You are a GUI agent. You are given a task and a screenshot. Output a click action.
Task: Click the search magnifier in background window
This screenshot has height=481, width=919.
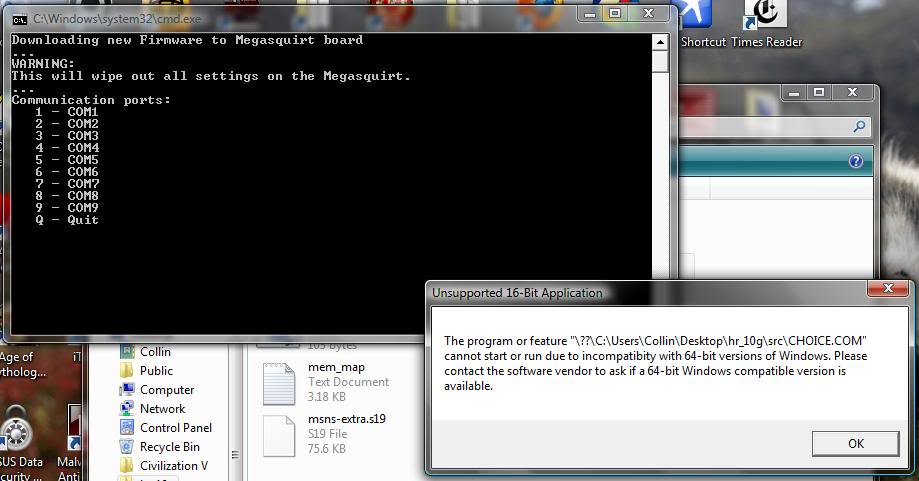tap(859, 126)
